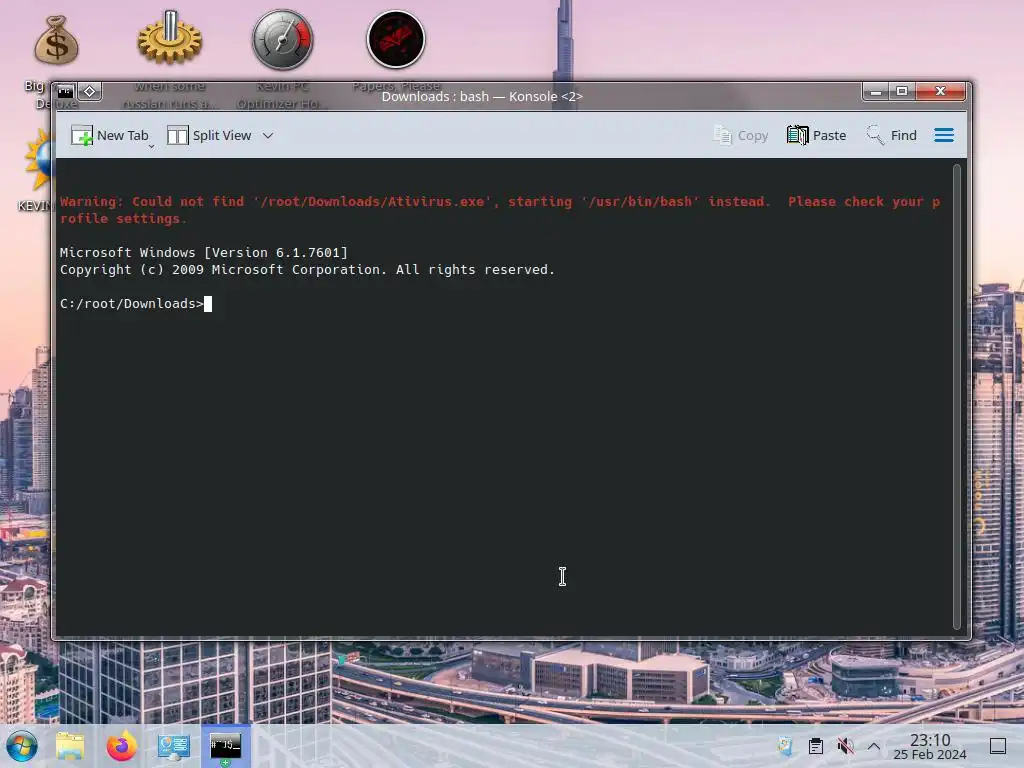Click the Konsole window menu icon
The height and width of the screenshot is (768, 1024).
65,91
